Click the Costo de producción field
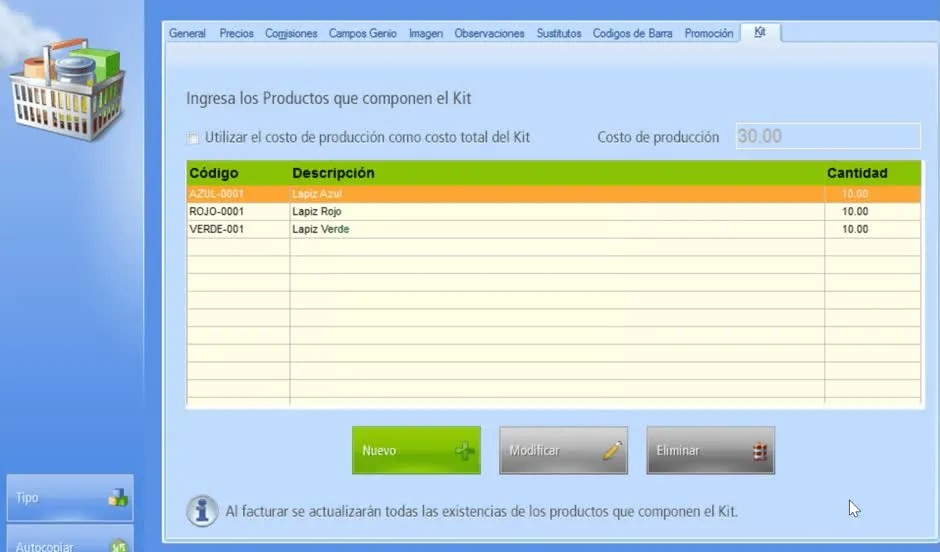Viewport: 940px width, 552px height. click(828, 136)
